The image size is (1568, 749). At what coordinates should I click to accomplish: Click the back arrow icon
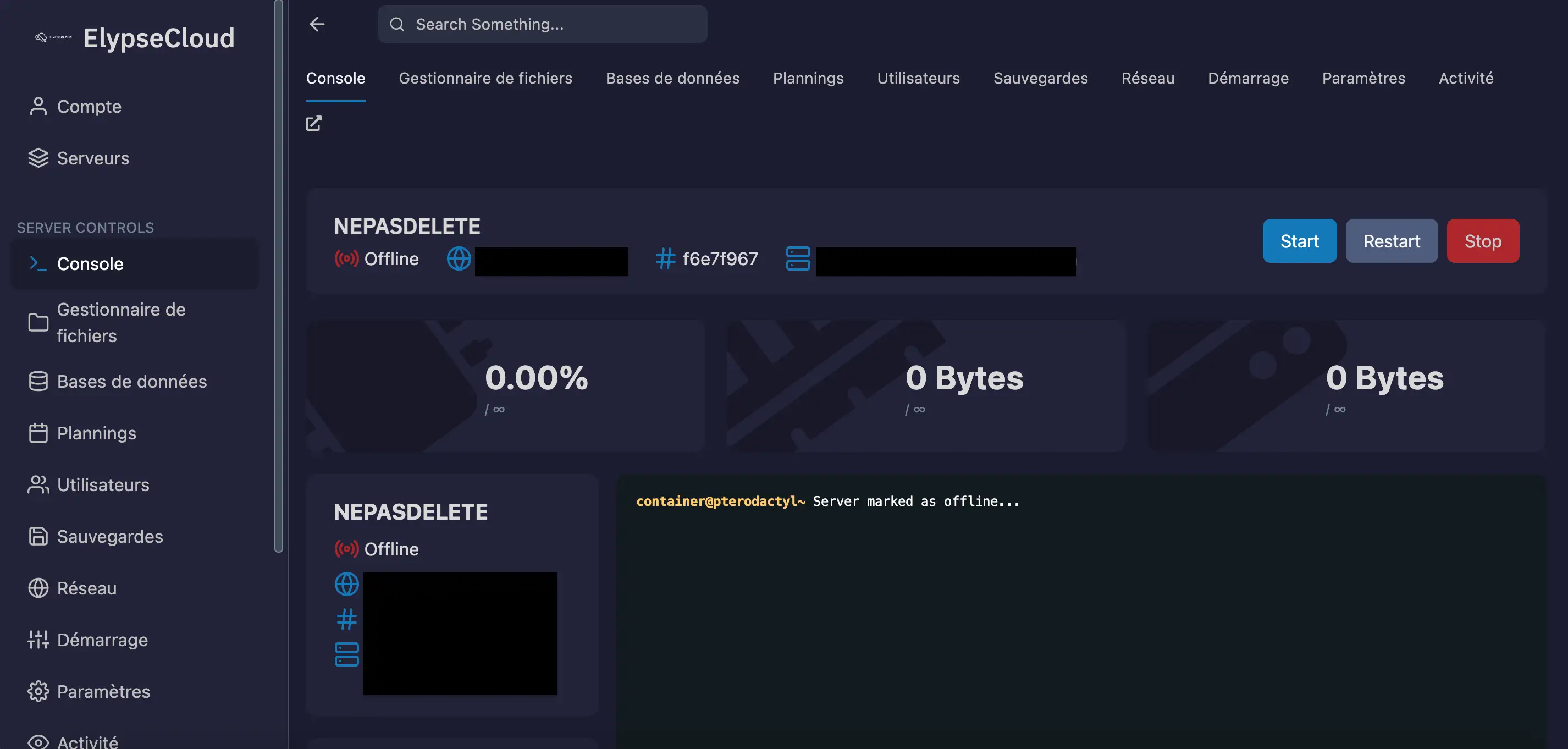[x=317, y=24]
